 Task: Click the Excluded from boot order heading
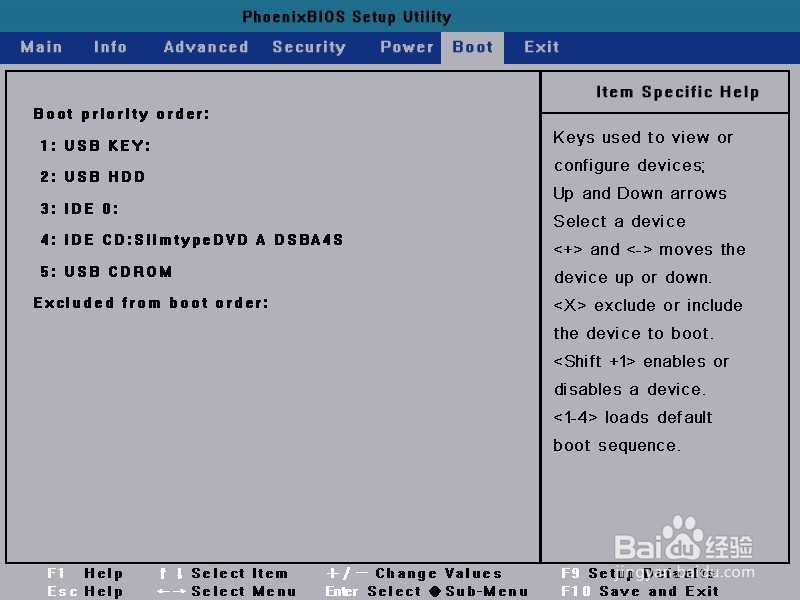click(x=151, y=303)
